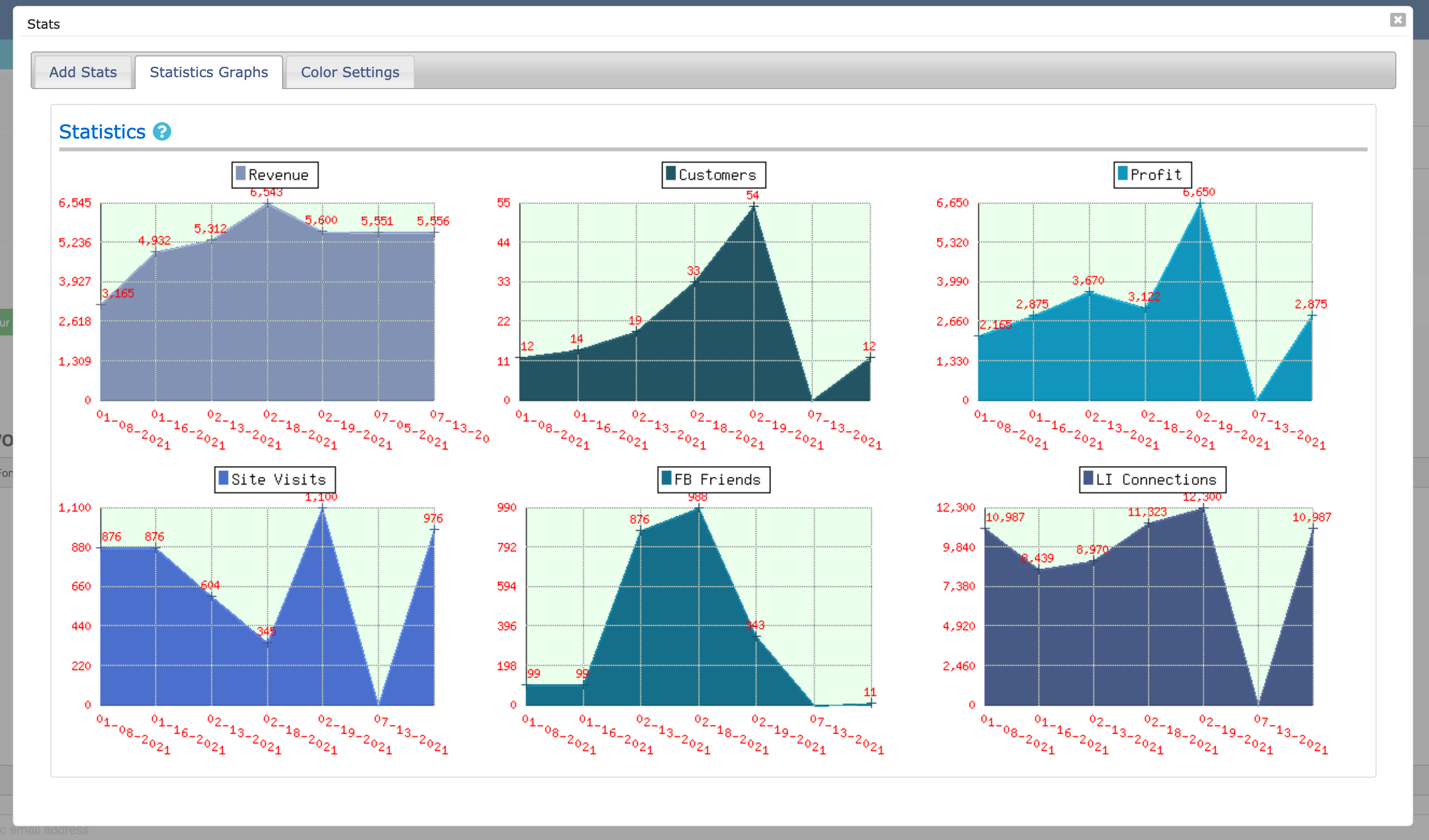Click the Site Visits legend color swatch
Image resolution: width=1429 pixels, height=840 pixels.
224,478
